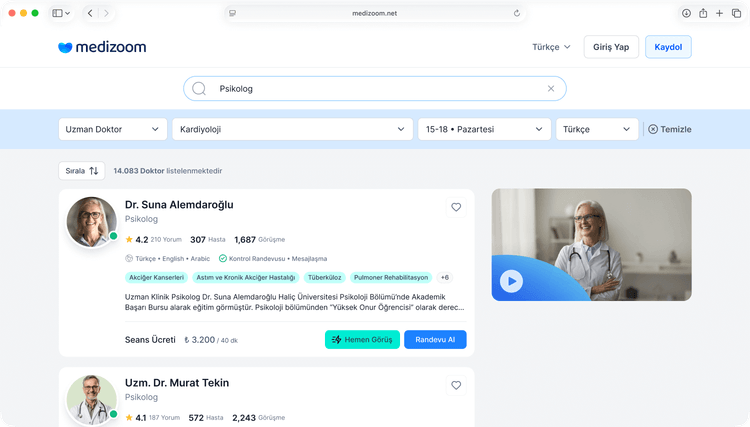Favorite Dr. Suna Alemdaroğlu with heart icon
The width and height of the screenshot is (750, 427).
(456, 207)
